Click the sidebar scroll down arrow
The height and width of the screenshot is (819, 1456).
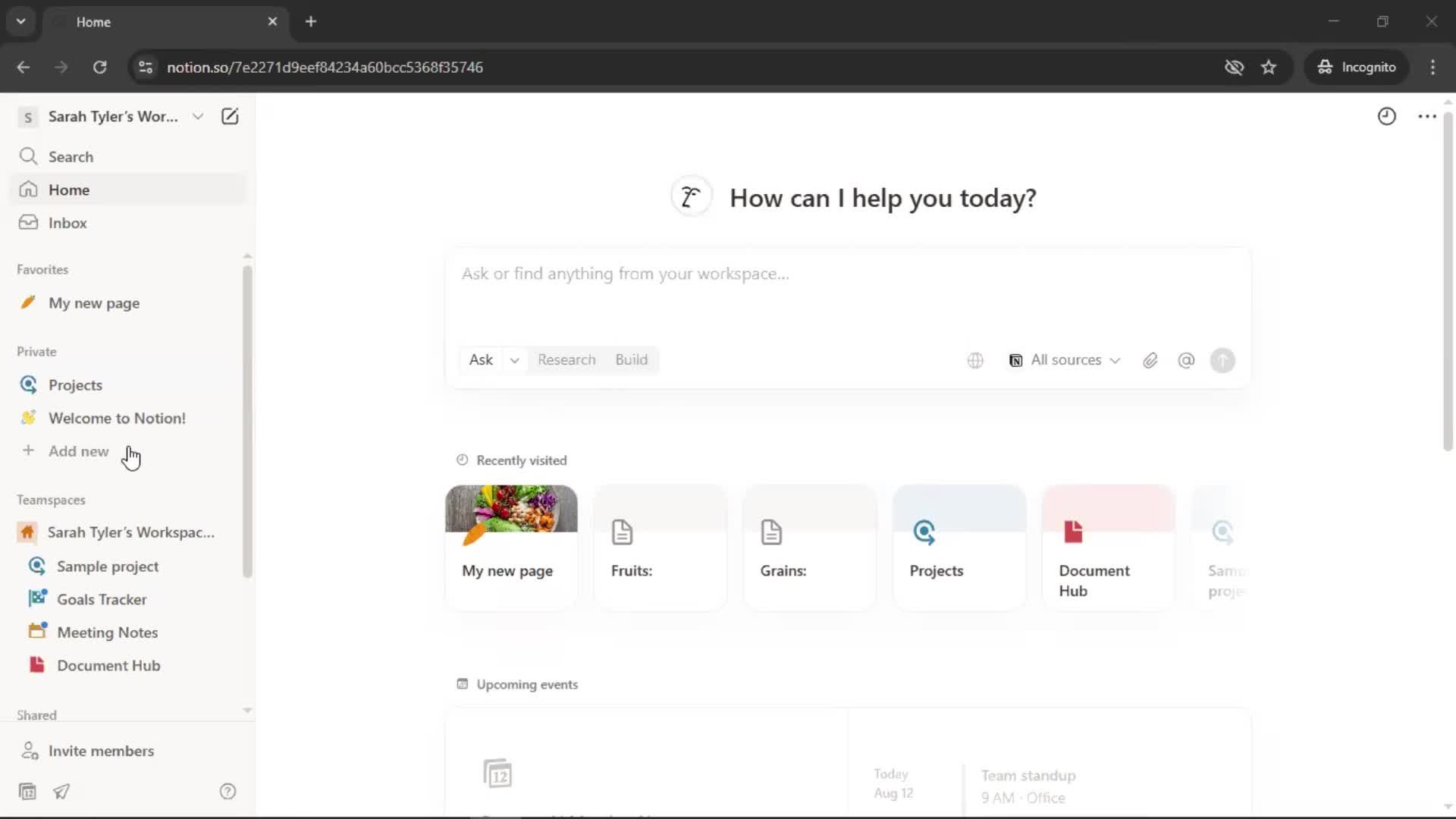pyautogui.click(x=247, y=711)
